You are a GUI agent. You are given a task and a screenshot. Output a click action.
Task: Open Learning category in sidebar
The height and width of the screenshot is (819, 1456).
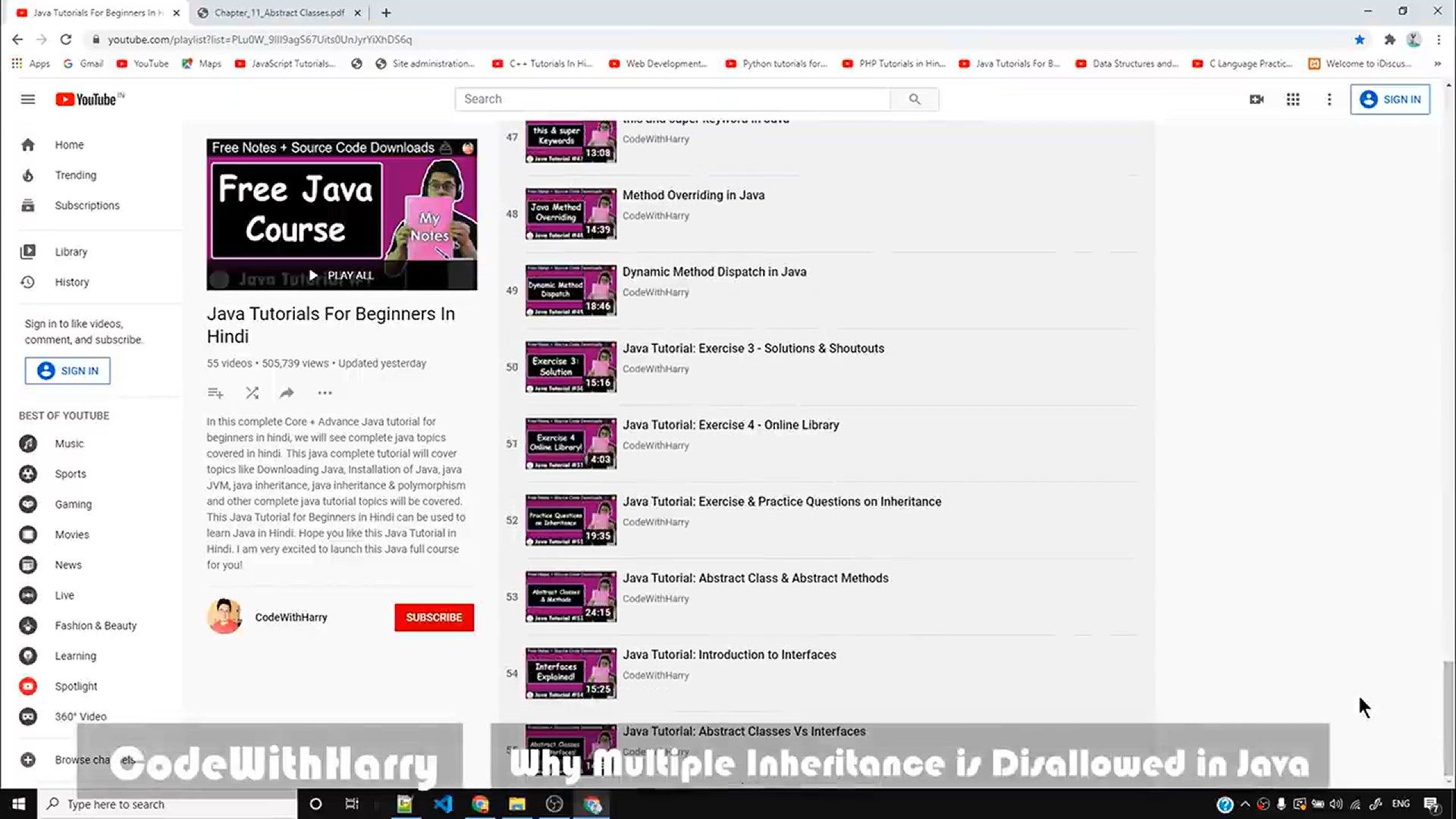pyautogui.click(x=75, y=656)
